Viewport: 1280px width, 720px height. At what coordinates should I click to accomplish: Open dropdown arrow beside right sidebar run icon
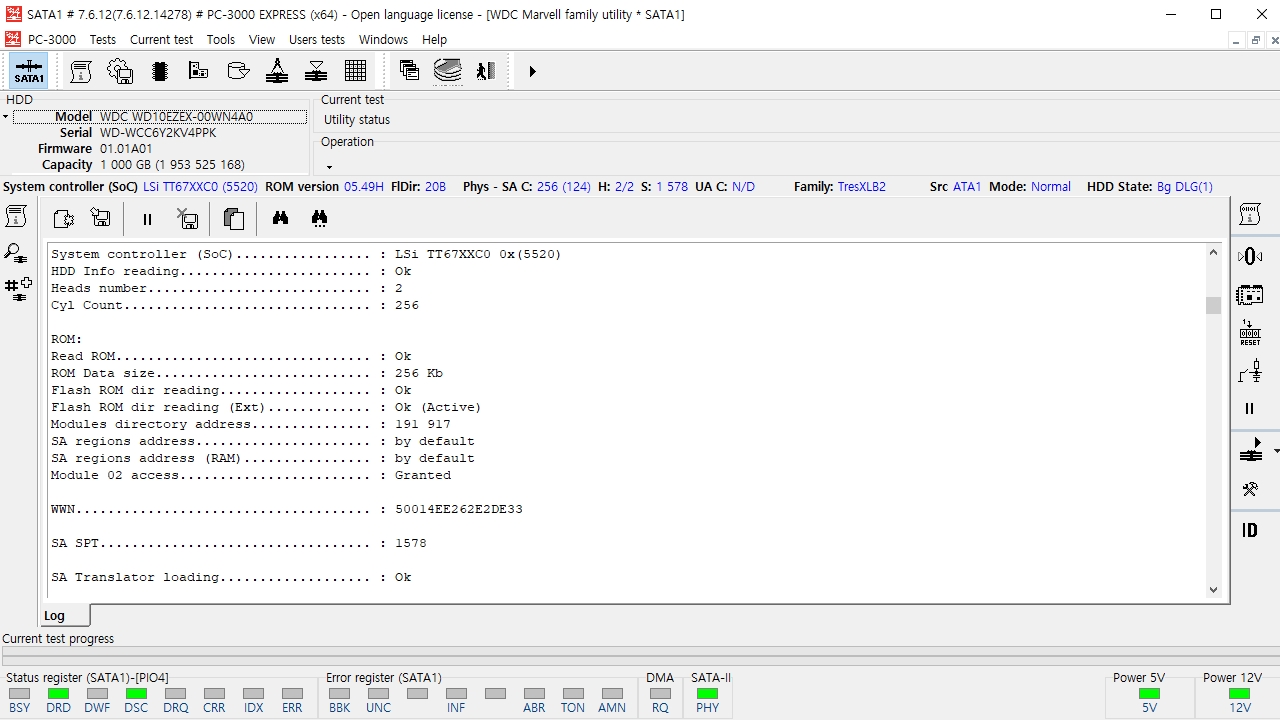(1276, 452)
